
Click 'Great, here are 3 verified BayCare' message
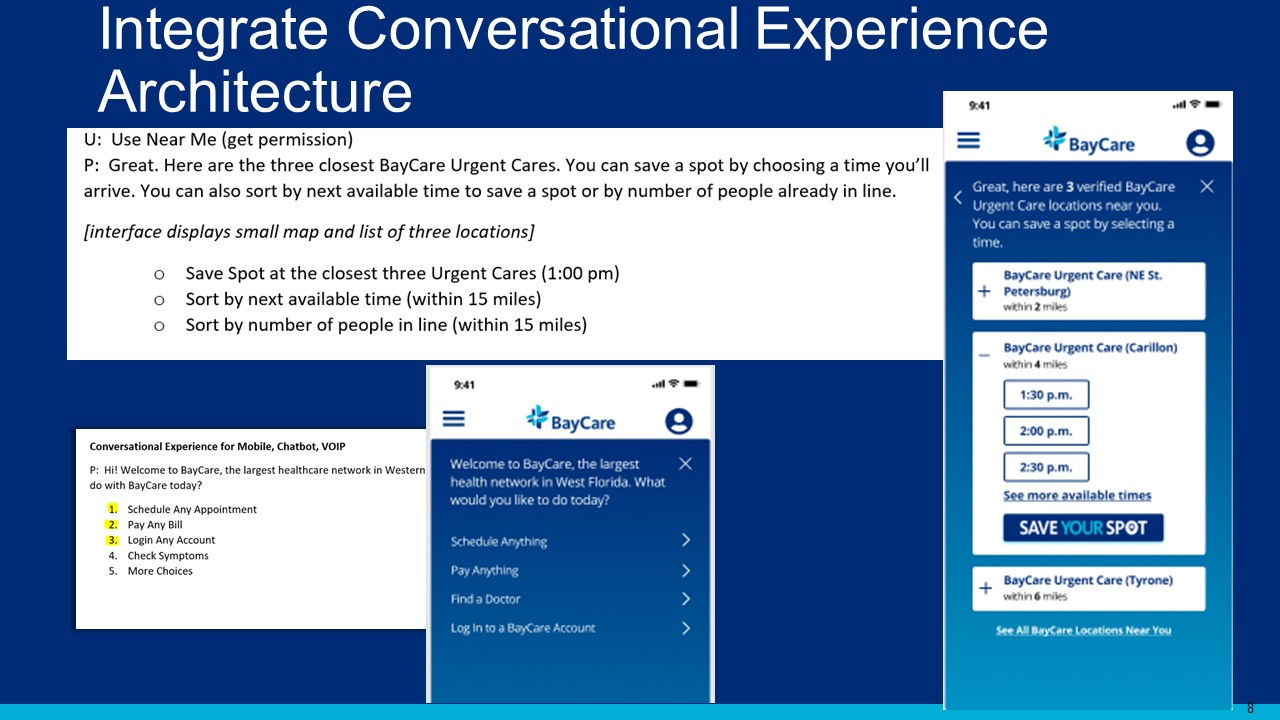click(1074, 214)
